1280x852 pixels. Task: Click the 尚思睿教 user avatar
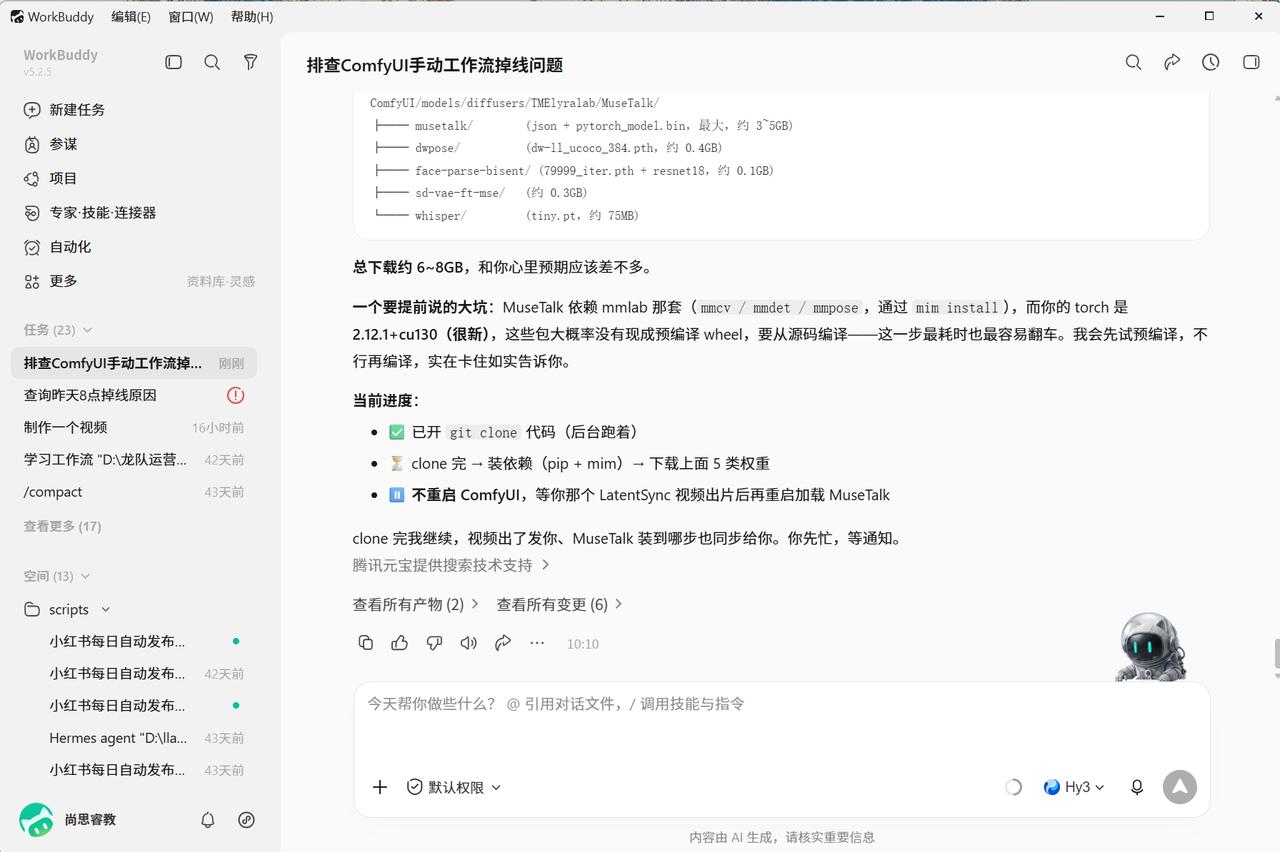(x=37, y=820)
